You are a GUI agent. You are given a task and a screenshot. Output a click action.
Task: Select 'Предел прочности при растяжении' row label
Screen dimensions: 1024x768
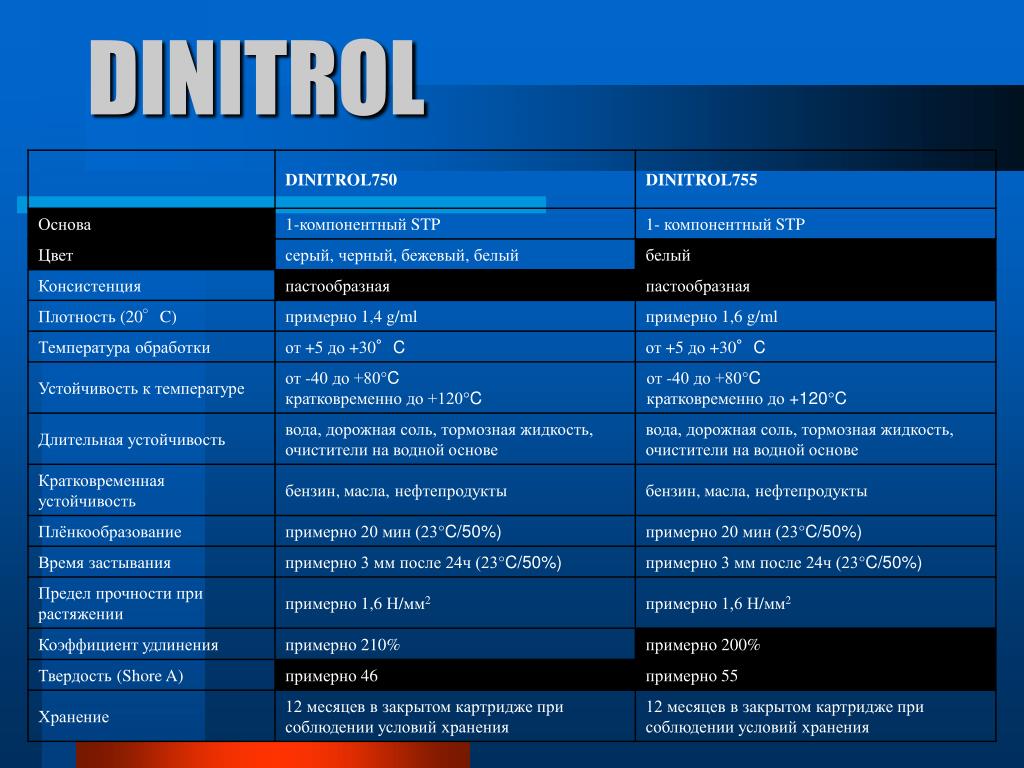tap(120, 603)
